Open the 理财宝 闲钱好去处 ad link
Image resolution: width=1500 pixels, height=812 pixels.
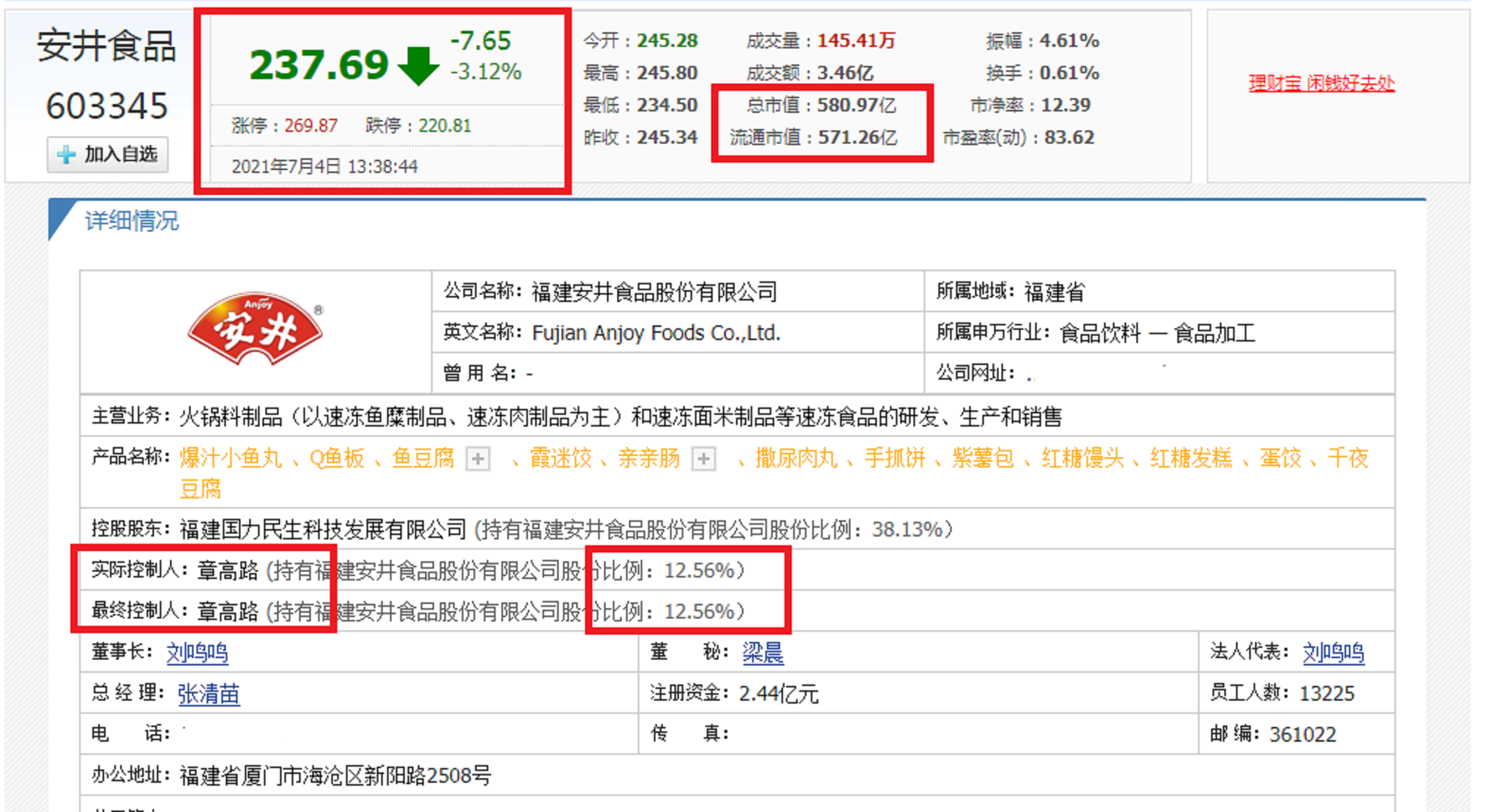click(1322, 84)
